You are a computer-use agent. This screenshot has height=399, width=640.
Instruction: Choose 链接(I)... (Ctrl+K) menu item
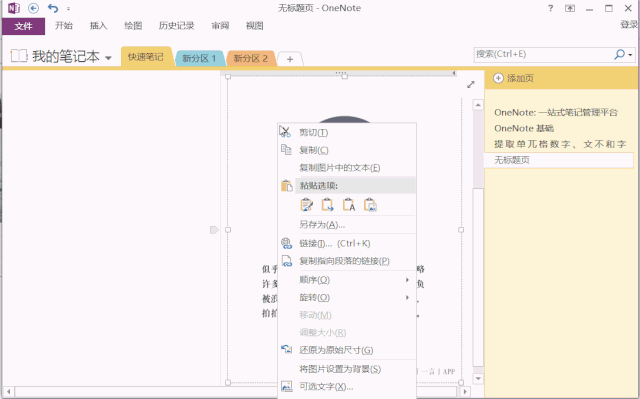click(x=346, y=244)
